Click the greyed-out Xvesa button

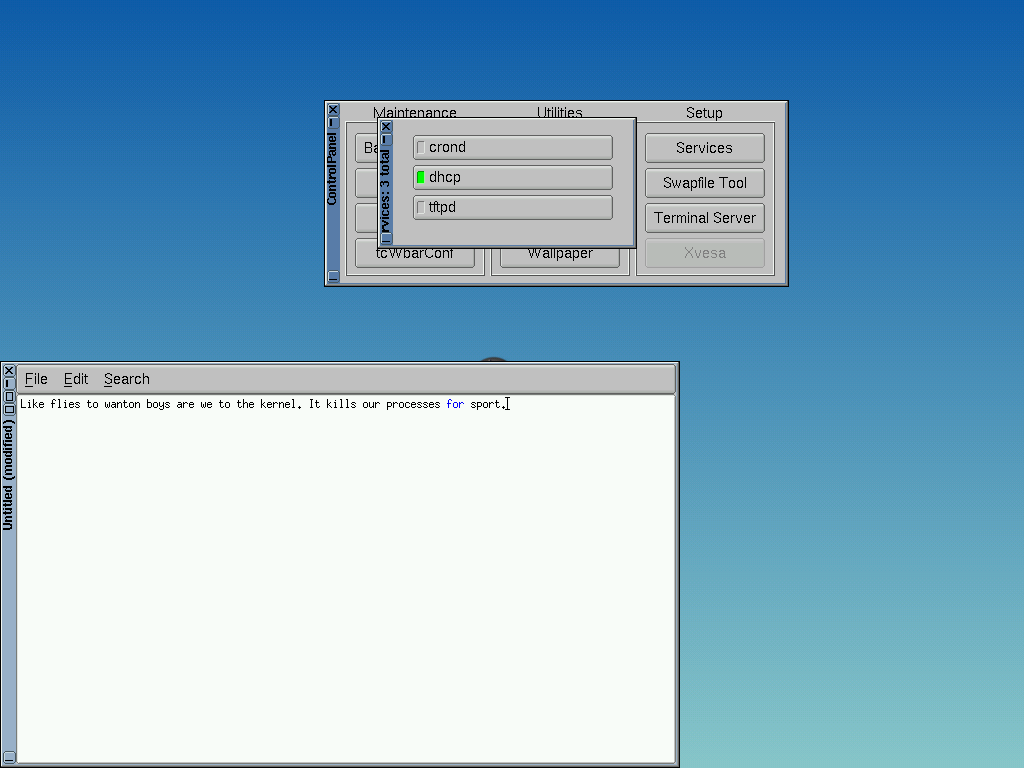705,253
